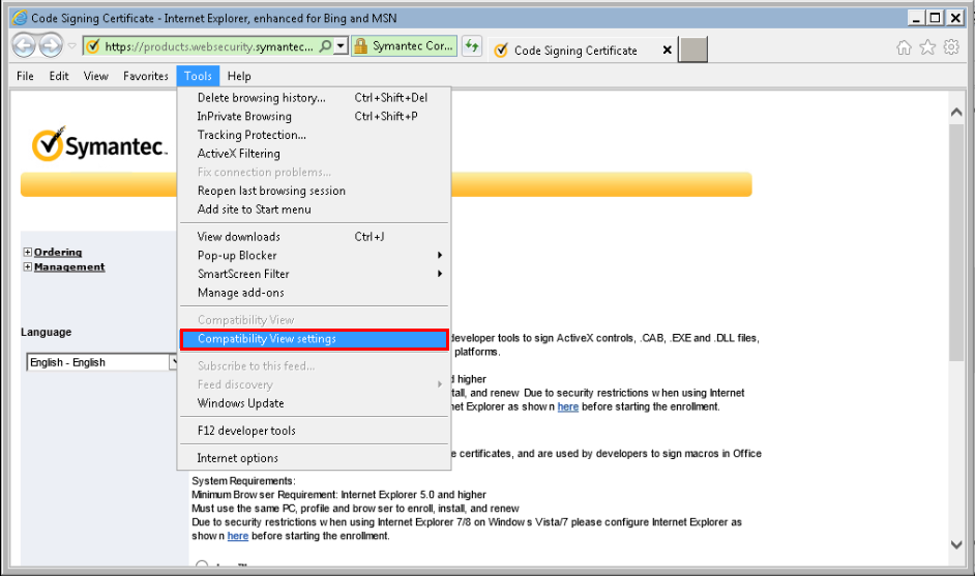The image size is (975, 576).
Task: Launch Windows Update
Action: point(313,404)
